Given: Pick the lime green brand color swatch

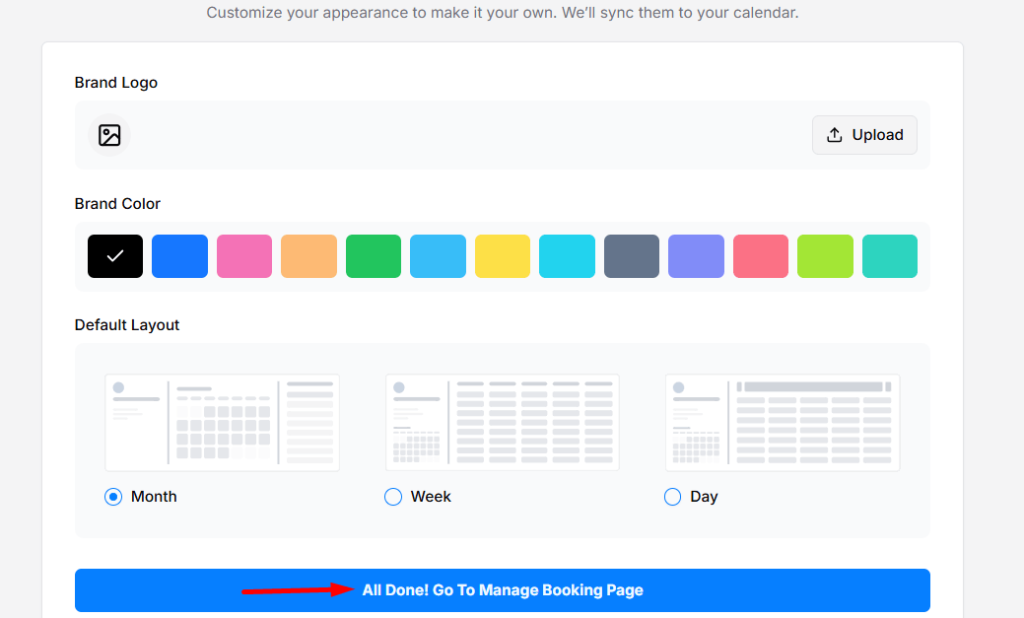Looking at the screenshot, I should [x=825, y=256].
